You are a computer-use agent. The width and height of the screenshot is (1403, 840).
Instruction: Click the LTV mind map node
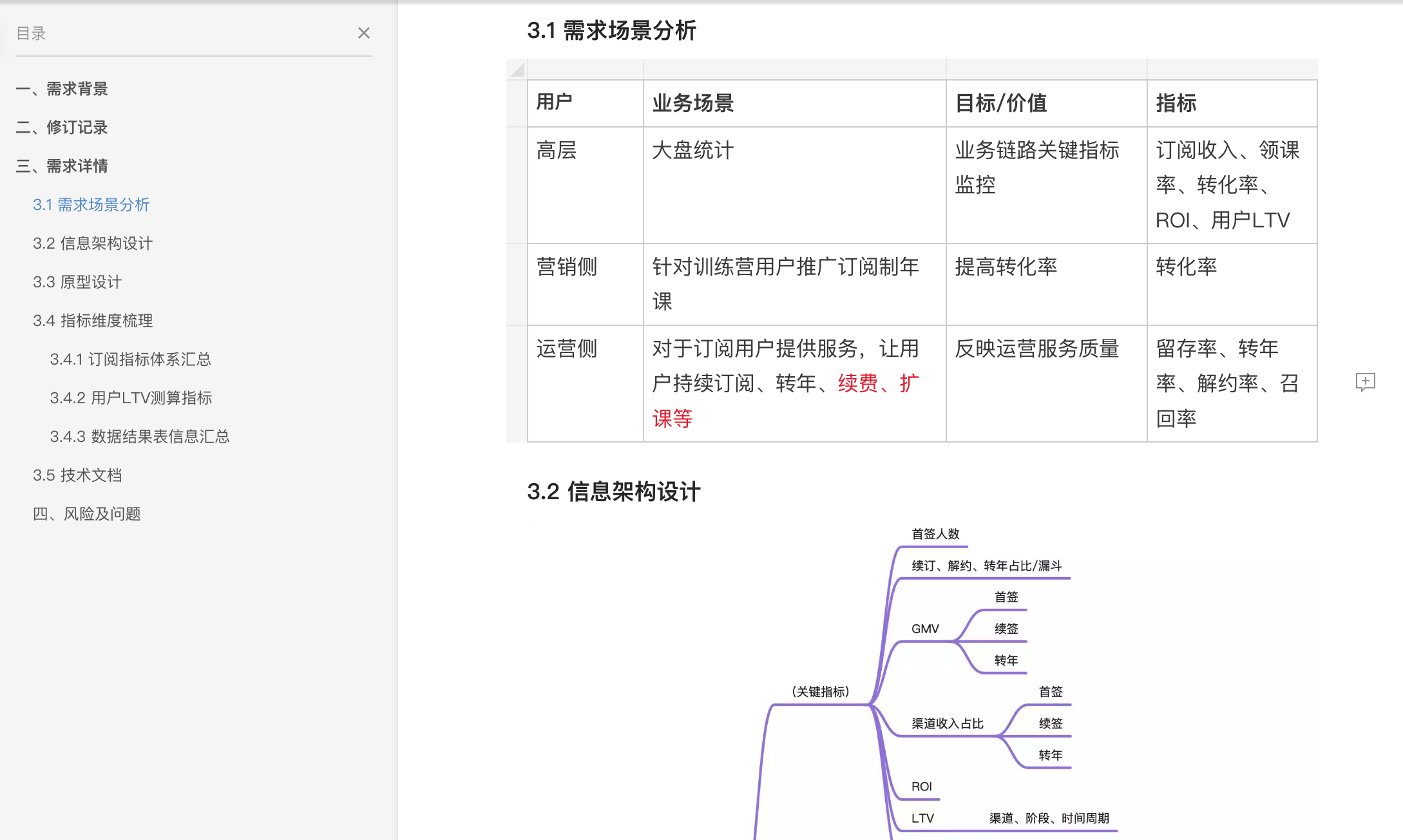(x=922, y=818)
